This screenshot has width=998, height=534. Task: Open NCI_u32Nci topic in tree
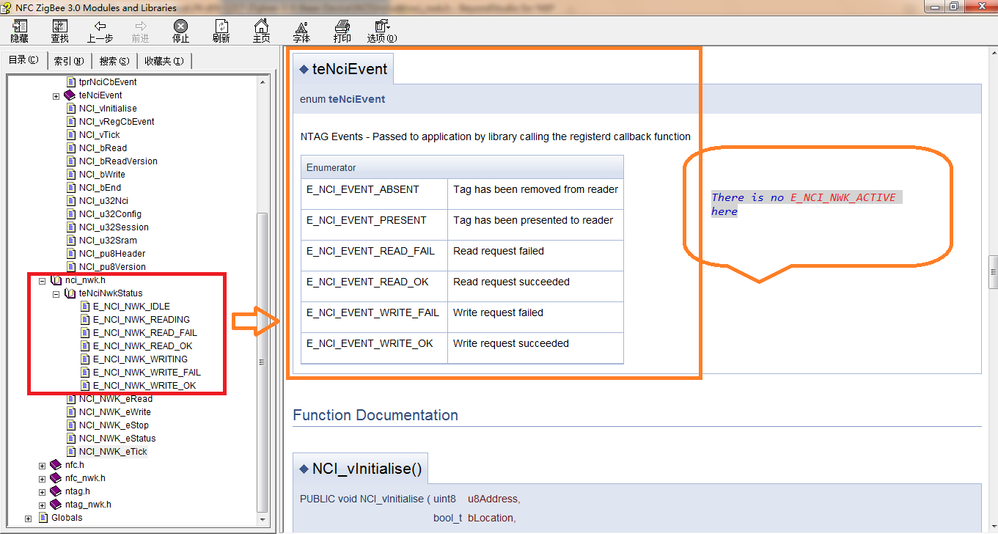tap(104, 200)
